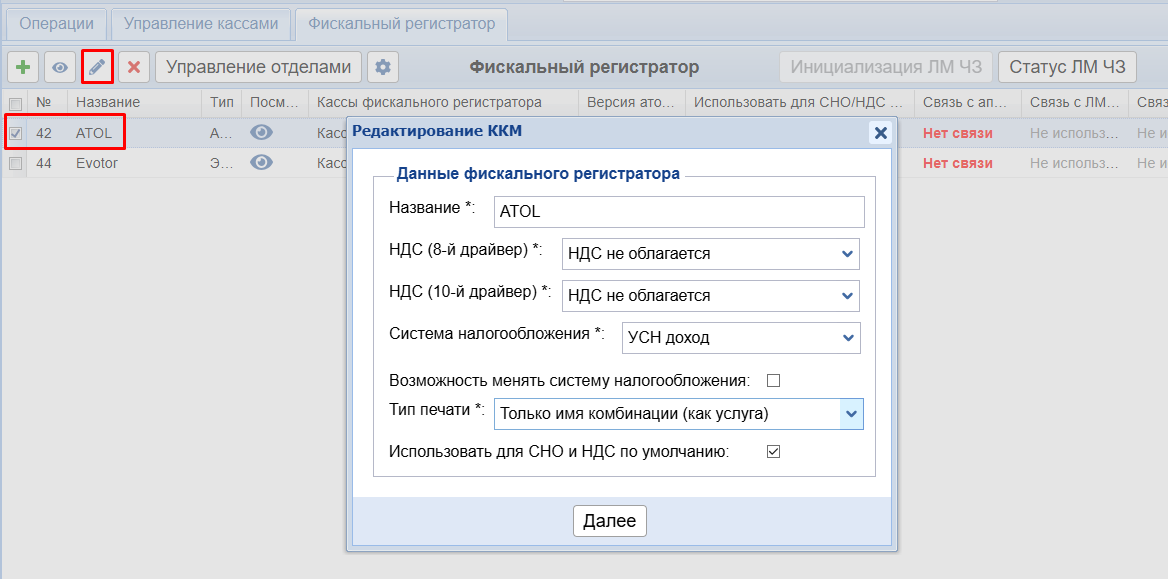Screen dimensions: 1168x579
Task: Open the Тип печати dropdown
Action: 678,413
